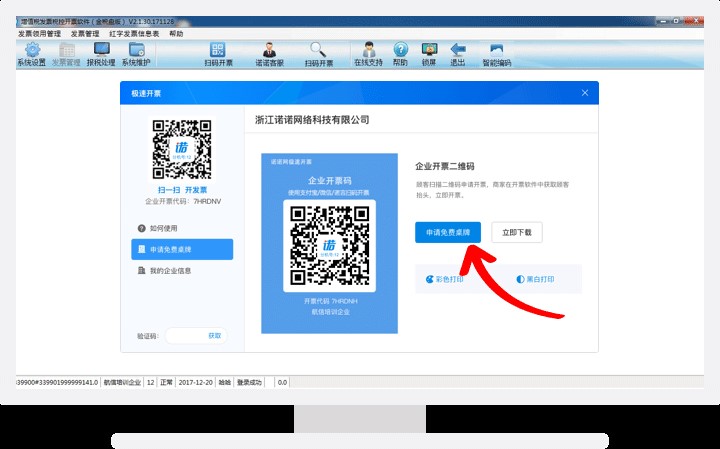Choose 彩色打印 option
The width and height of the screenshot is (720, 449).
444,279
